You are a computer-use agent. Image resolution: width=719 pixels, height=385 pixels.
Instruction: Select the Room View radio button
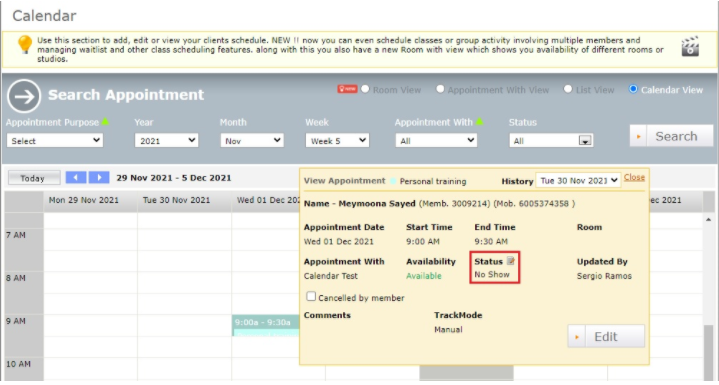(x=365, y=89)
